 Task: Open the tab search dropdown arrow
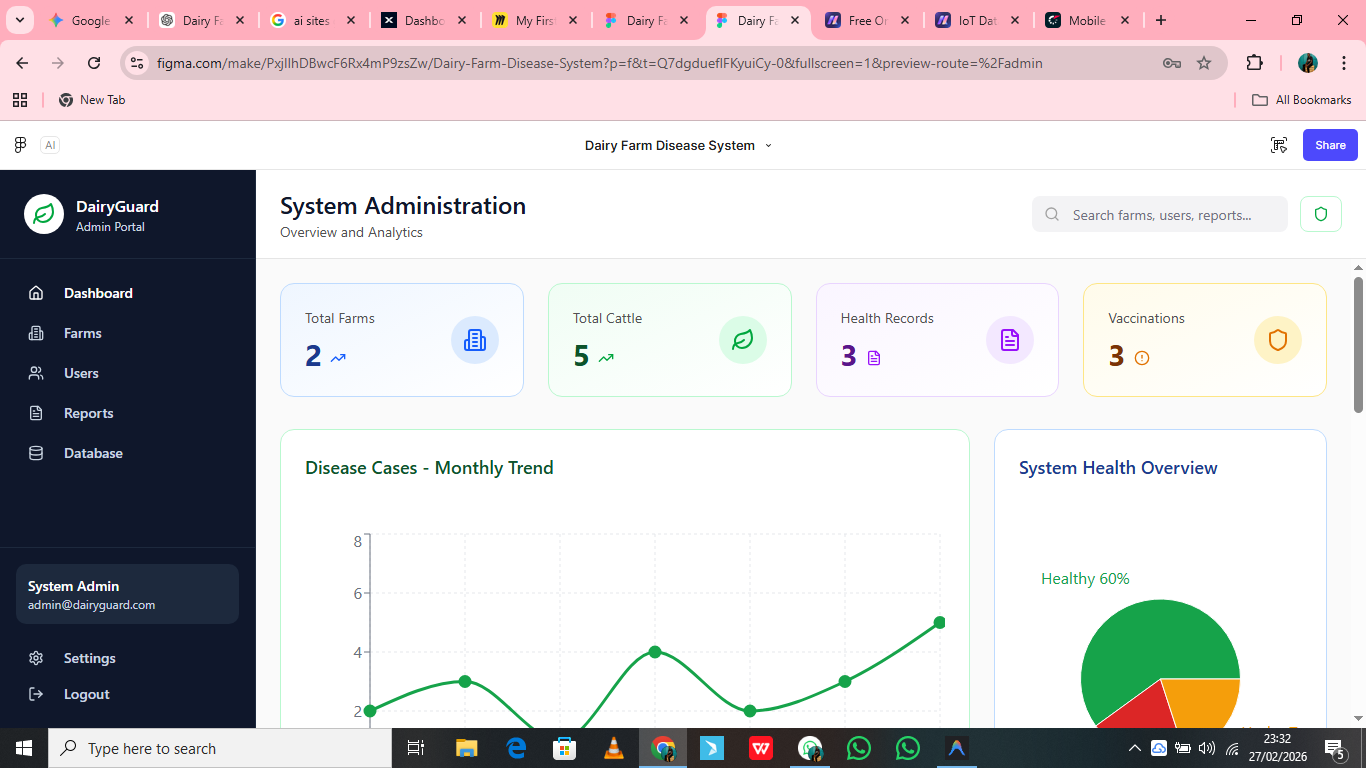[x=19, y=20]
